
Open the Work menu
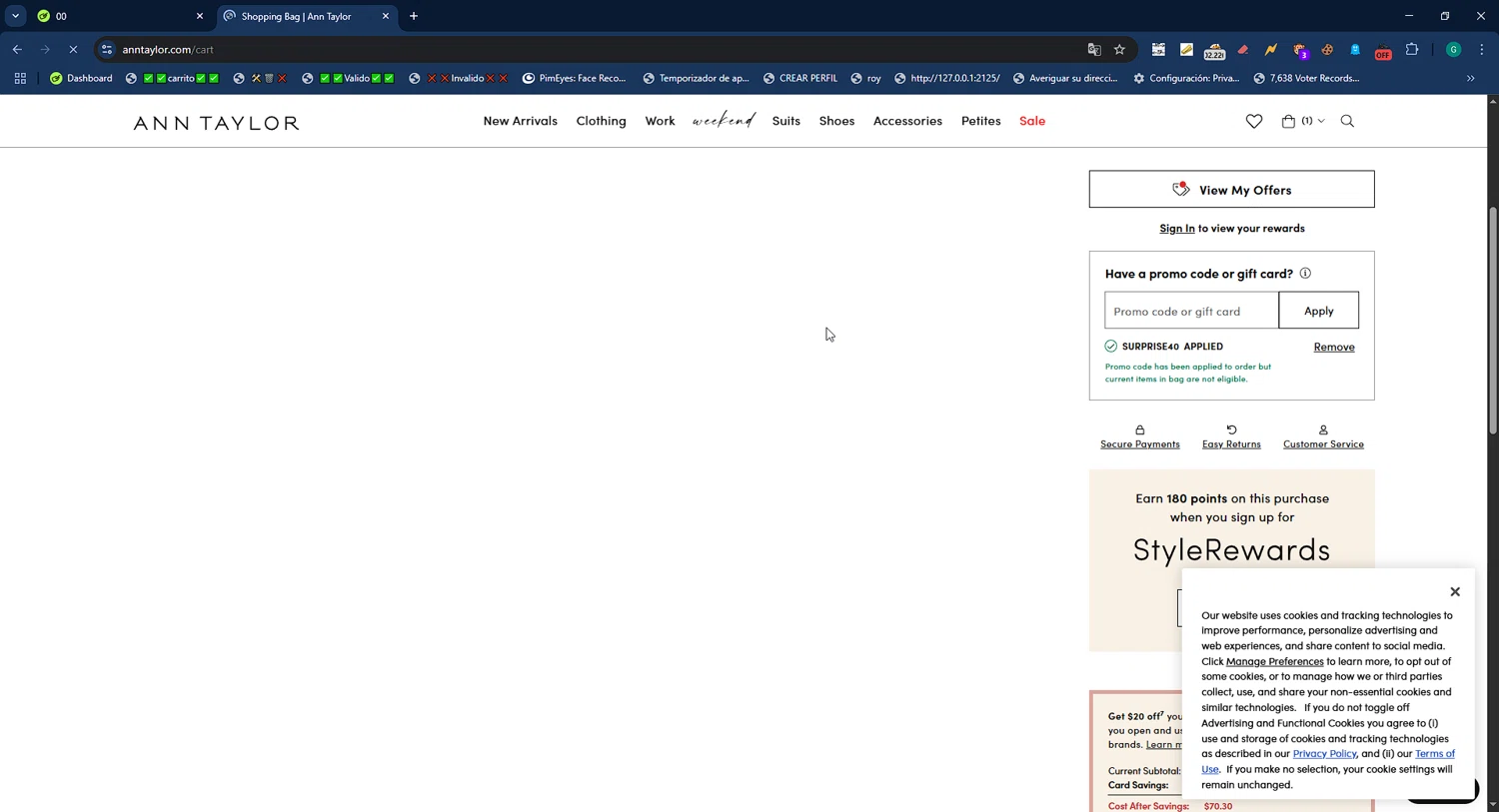(660, 121)
